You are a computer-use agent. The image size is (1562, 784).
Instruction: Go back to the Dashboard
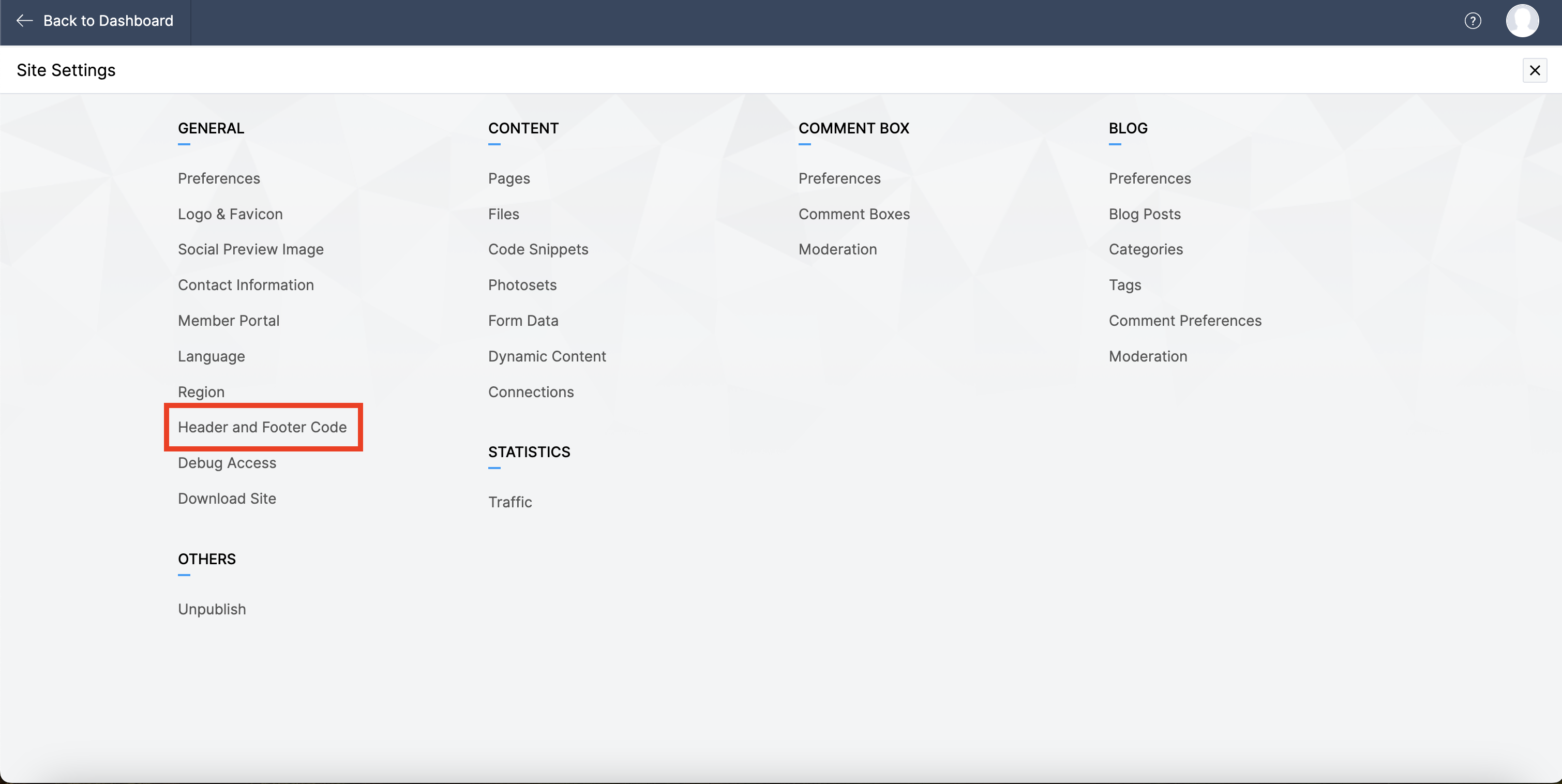[95, 21]
